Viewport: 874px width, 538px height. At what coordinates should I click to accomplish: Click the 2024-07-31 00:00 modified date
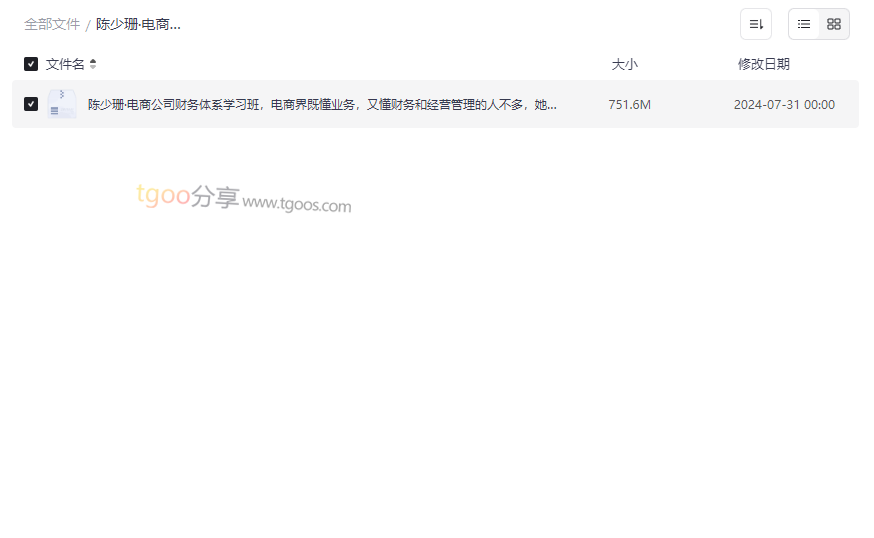point(784,105)
